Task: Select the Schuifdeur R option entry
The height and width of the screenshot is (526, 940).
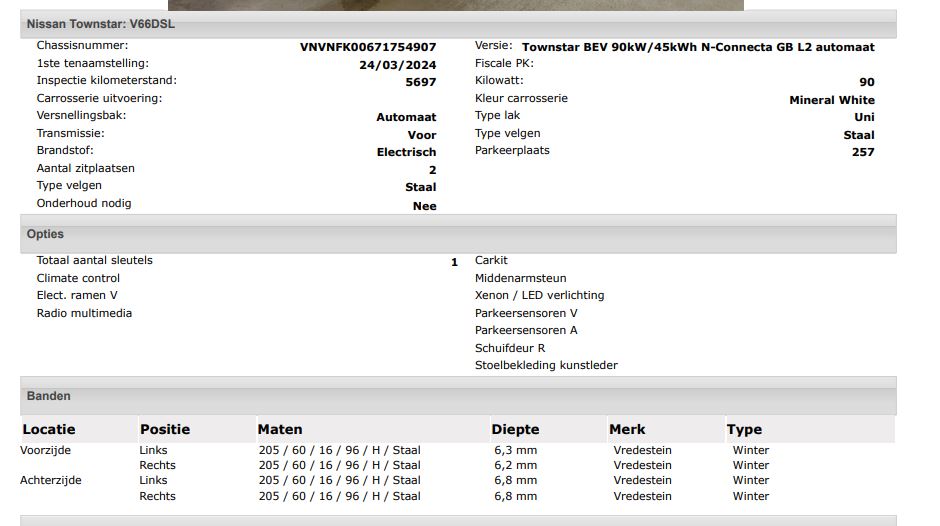Action: [509, 348]
